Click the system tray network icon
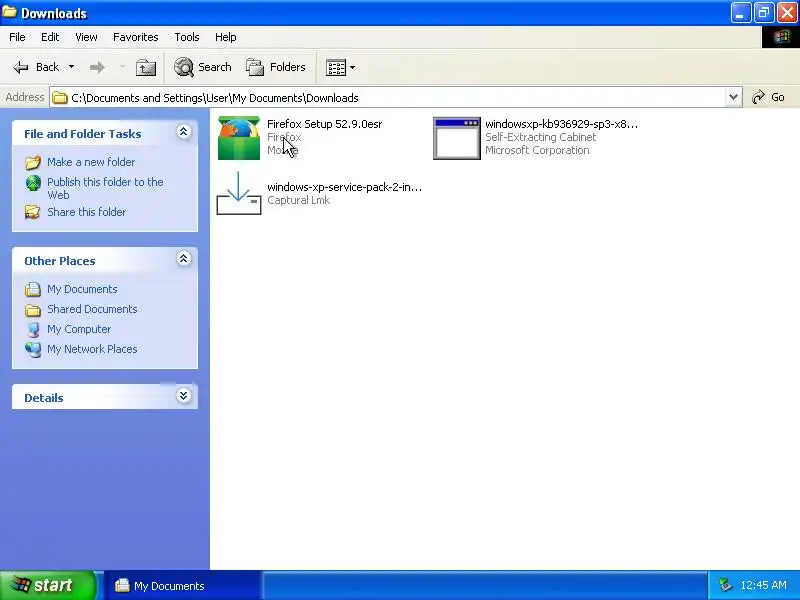This screenshot has height=600, width=800. [725, 585]
